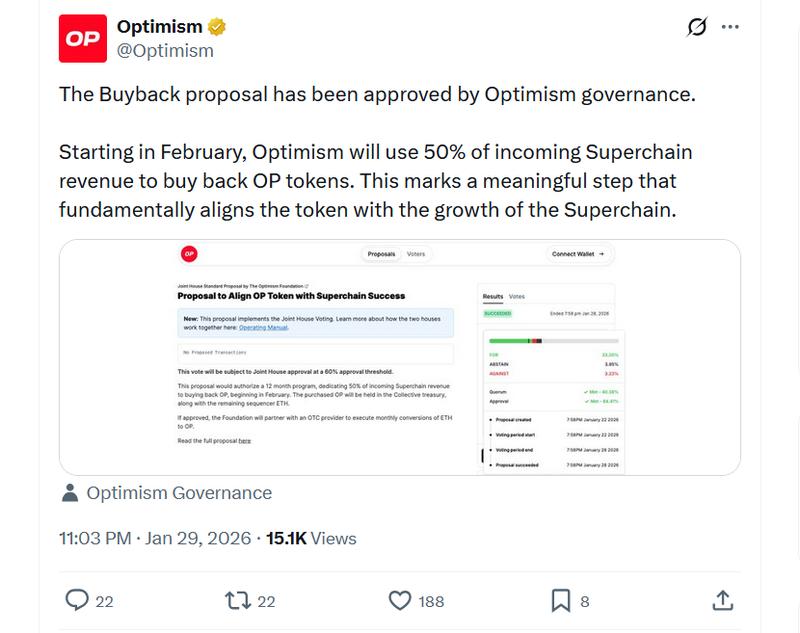
Task: Select the Results tab in the voting panel
Action: click(x=493, y=297)
